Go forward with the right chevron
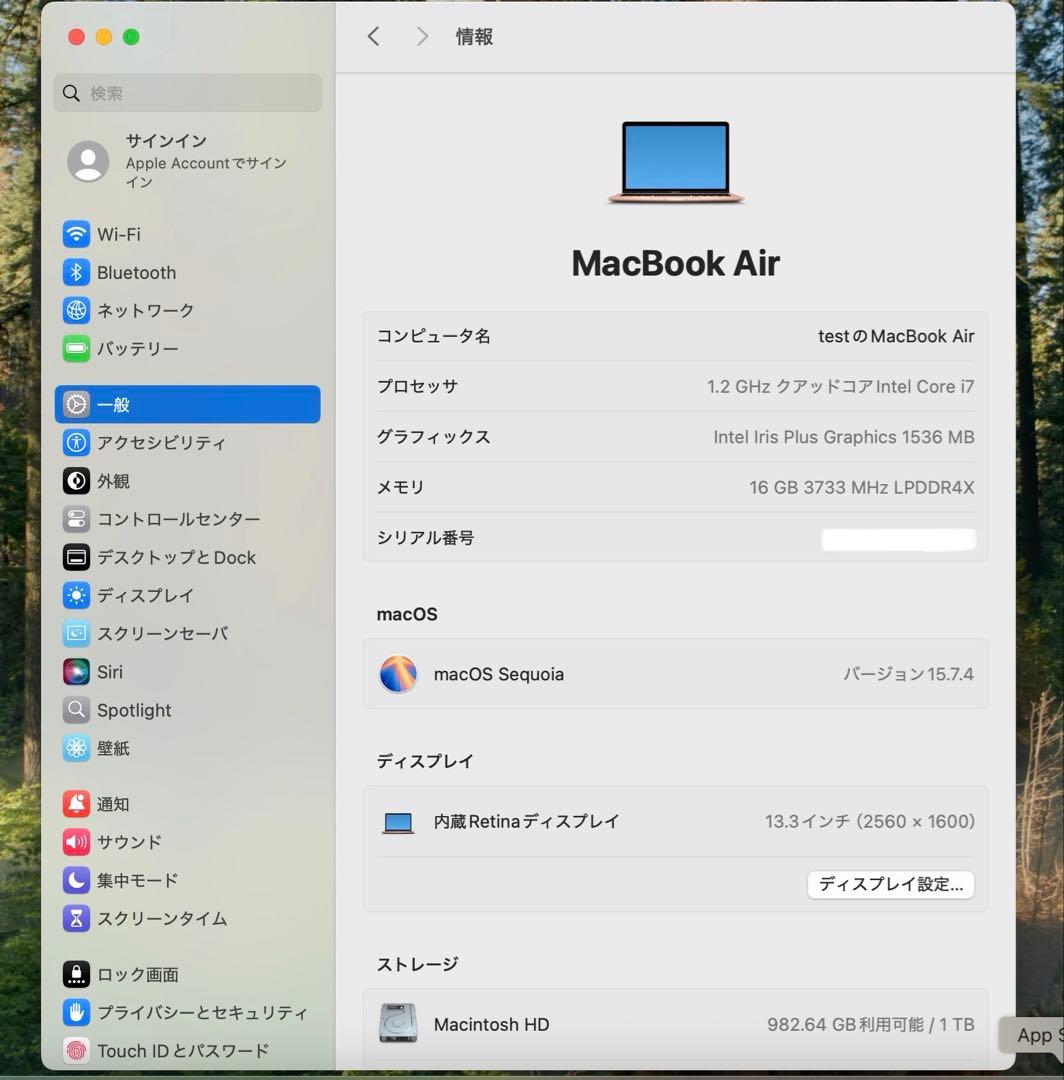This screenshot has height=1080, width=1064. 422,37
